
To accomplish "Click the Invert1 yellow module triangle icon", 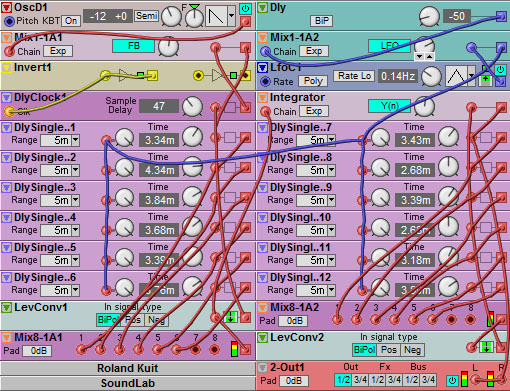I will pyautogui.click(x=6, y=68).
